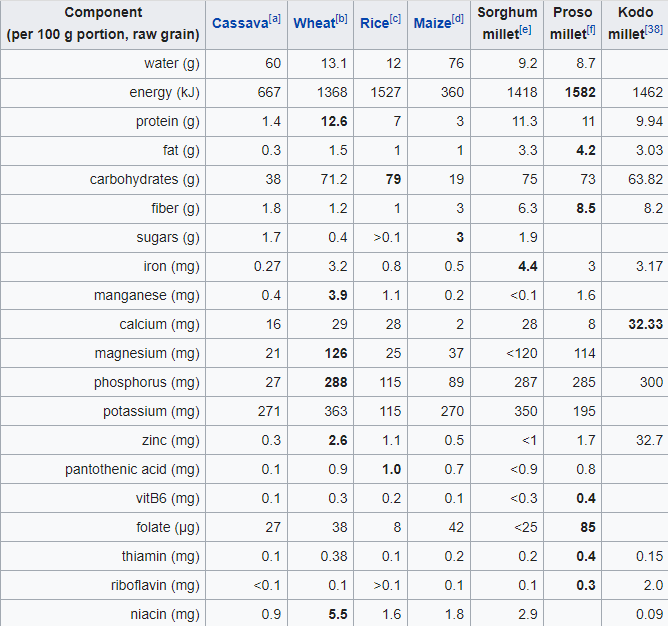Select the 'niacin (mg)' row label
Screen dimensions: 668x626
[x=165, y=614]
